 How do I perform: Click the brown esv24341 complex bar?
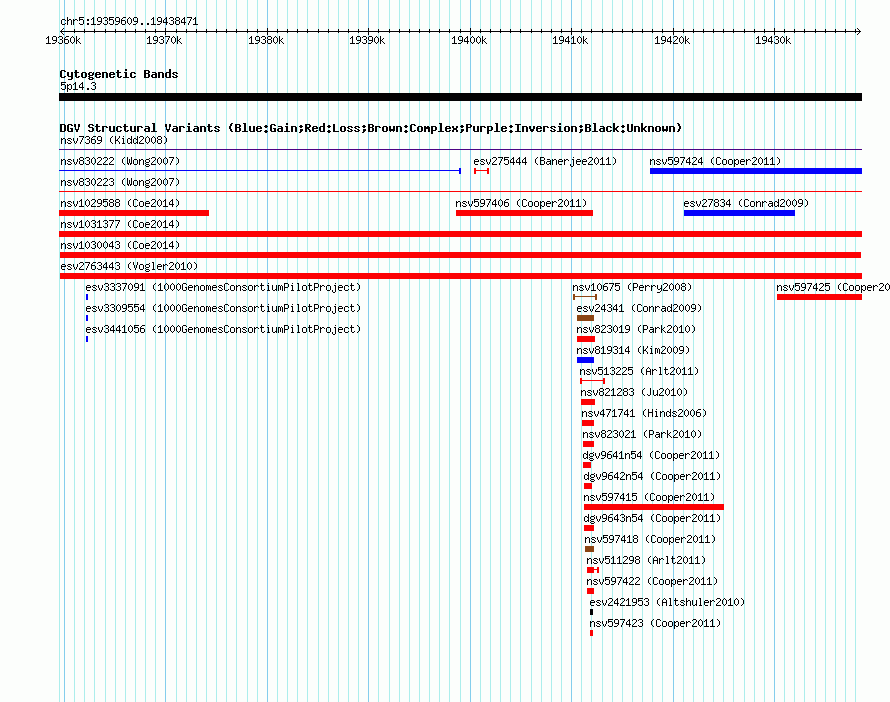pyautogui.click(x=585, y=318)
